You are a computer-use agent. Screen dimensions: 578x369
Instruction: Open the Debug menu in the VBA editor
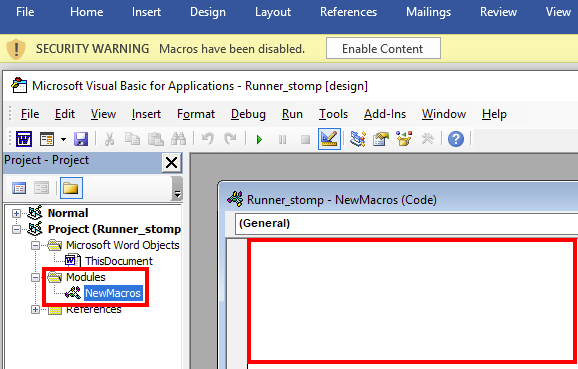pos(248,114)
